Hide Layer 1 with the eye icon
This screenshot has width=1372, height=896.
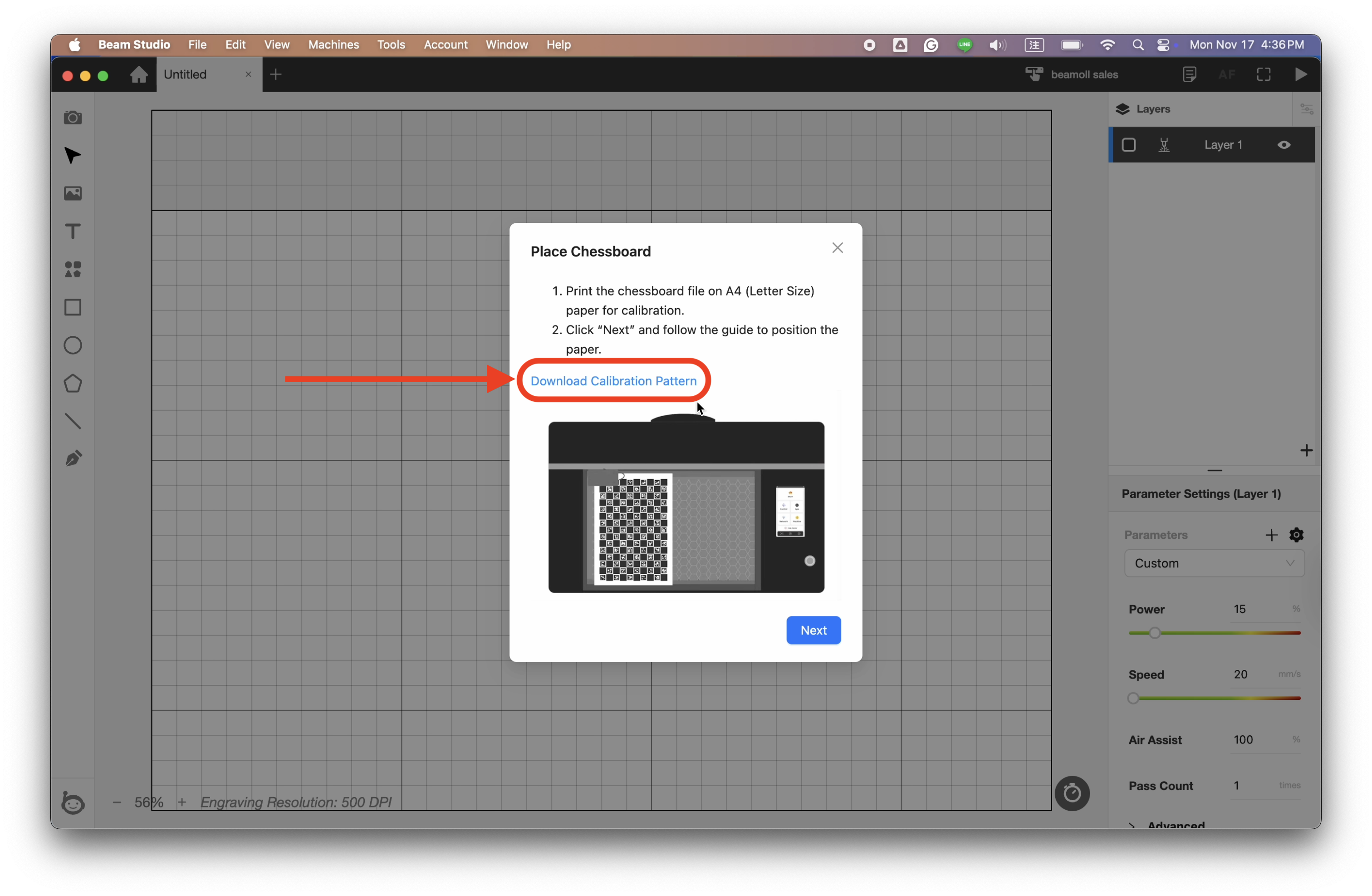click(x=1284, y=145)
